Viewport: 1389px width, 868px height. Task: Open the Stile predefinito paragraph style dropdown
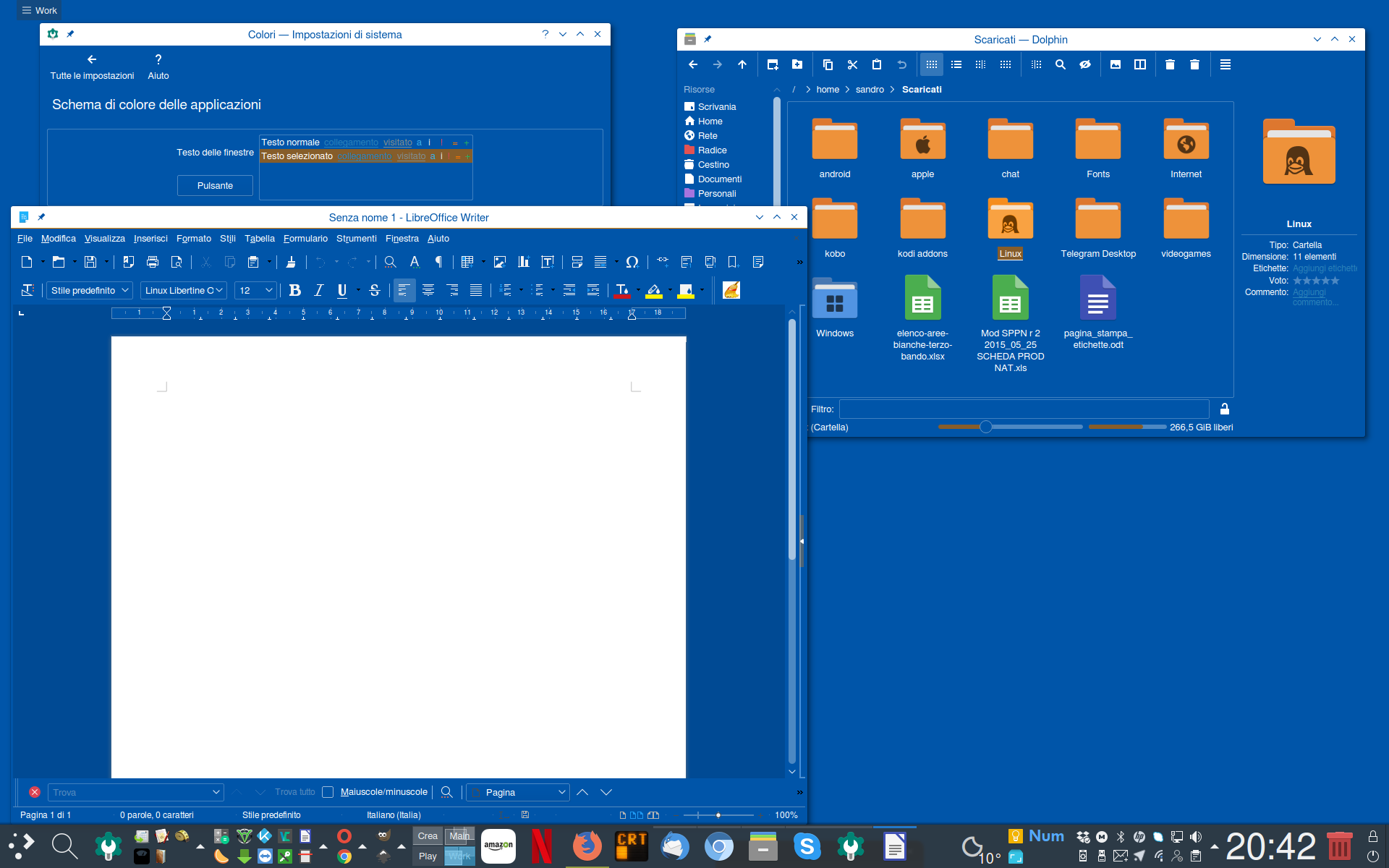(x=125, y=290)
